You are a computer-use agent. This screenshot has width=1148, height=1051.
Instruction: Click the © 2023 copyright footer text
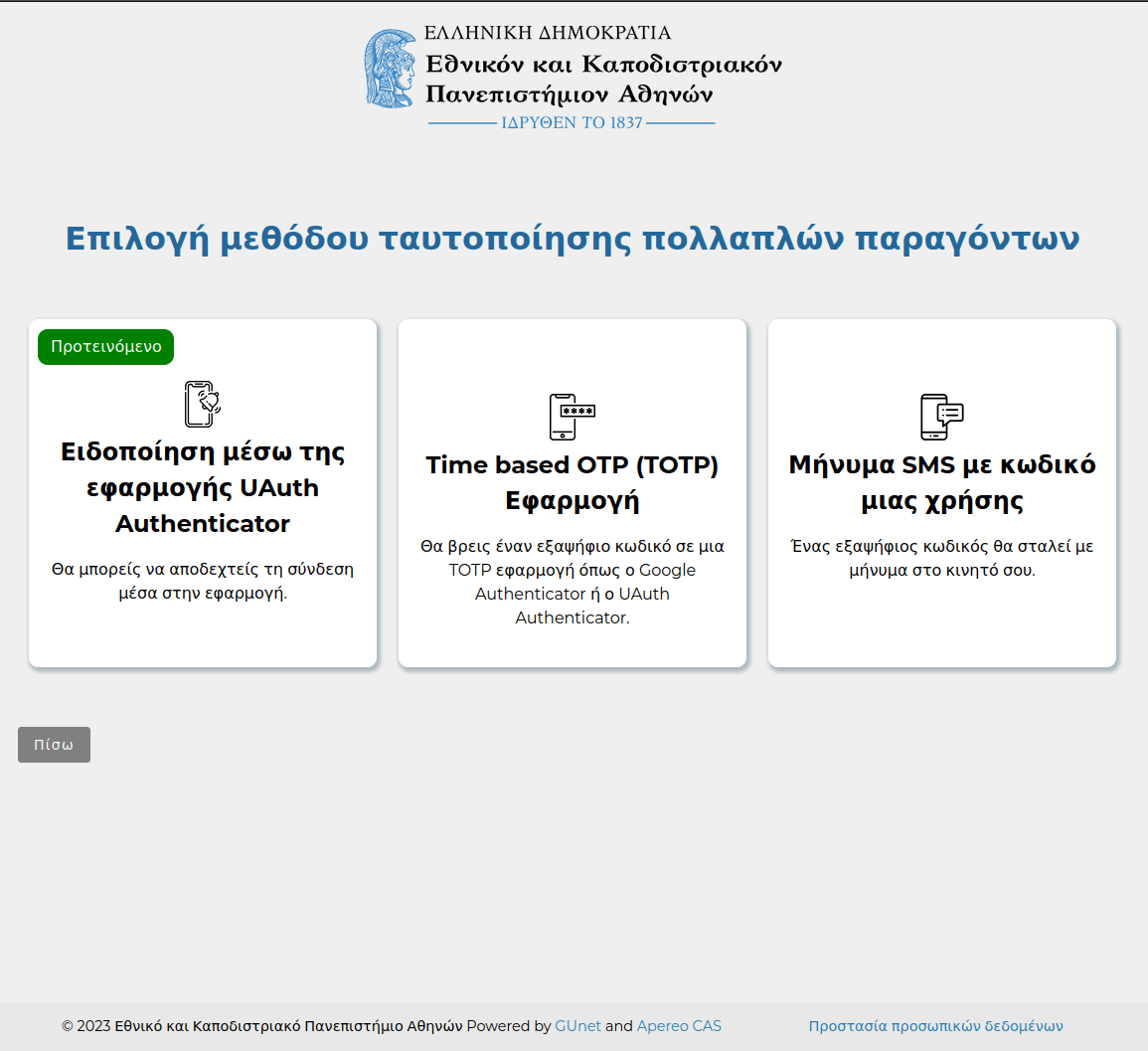point(262,1026)
